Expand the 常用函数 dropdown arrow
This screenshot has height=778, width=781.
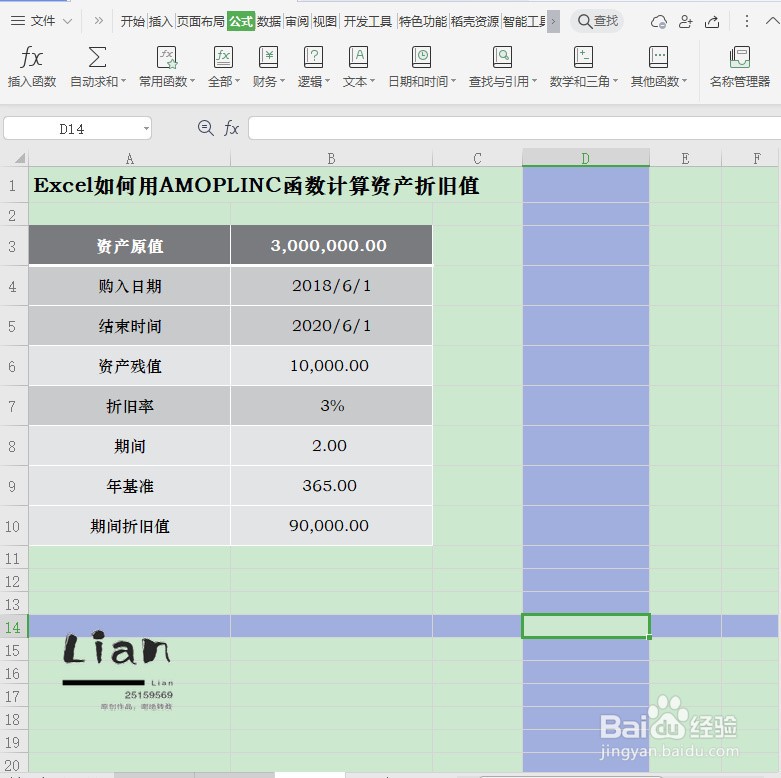(192, 81)
